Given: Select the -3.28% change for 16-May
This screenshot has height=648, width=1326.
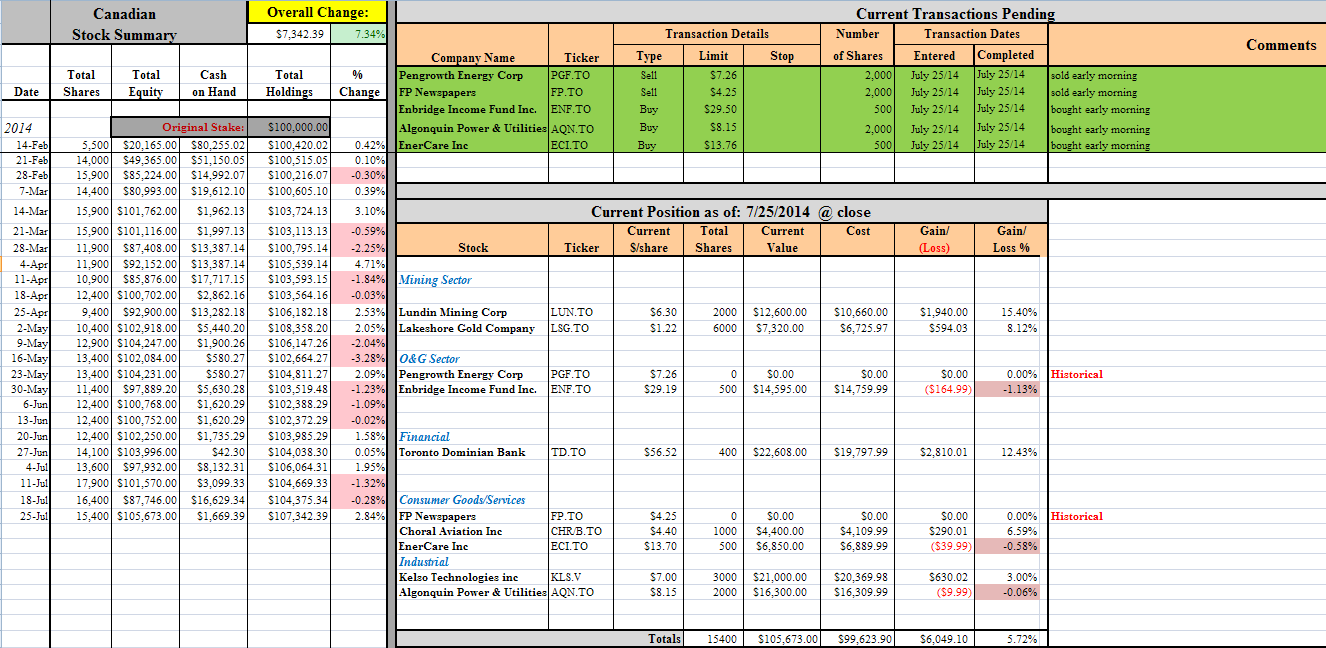Looking at the screenshot, I should point(369,358).
